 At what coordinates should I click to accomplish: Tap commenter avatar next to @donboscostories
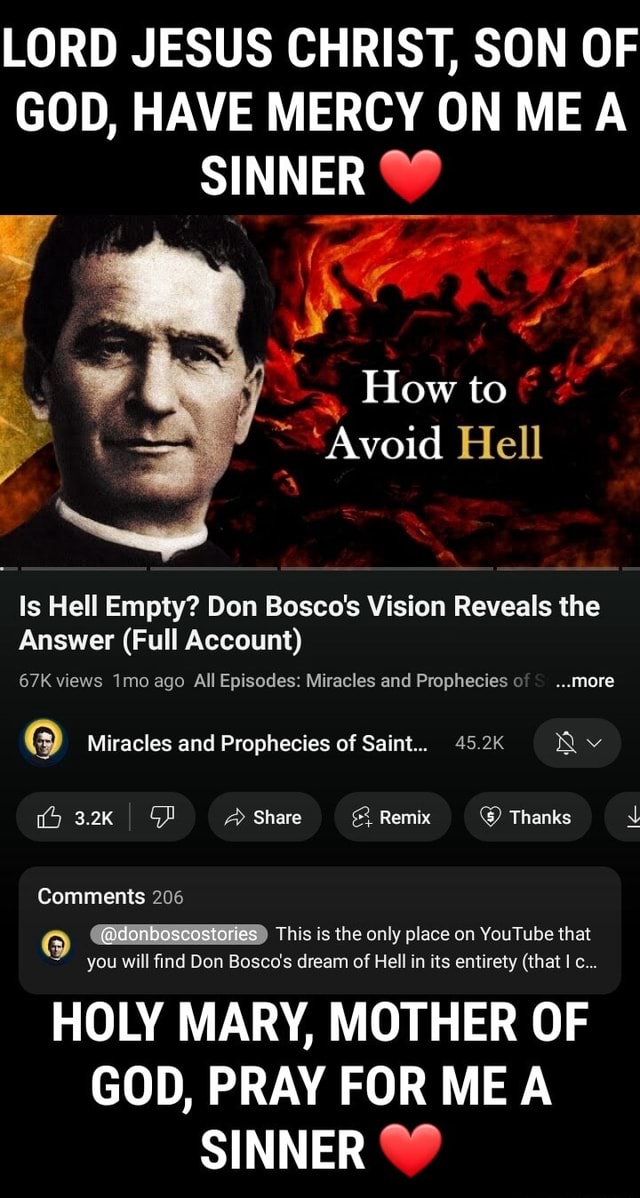point(55,947)
